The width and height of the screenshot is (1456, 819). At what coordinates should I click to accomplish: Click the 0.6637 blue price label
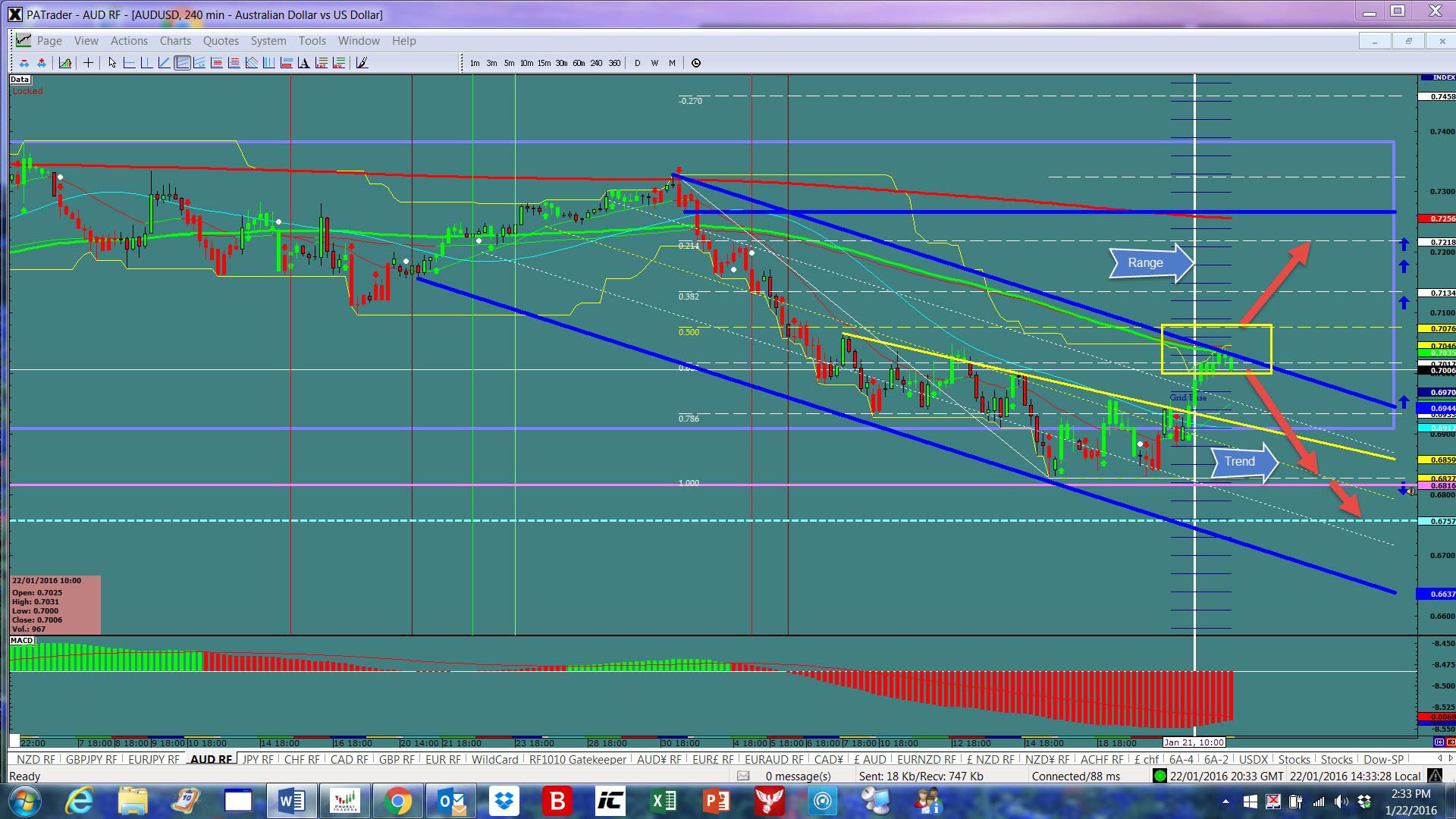[1436, 594]
